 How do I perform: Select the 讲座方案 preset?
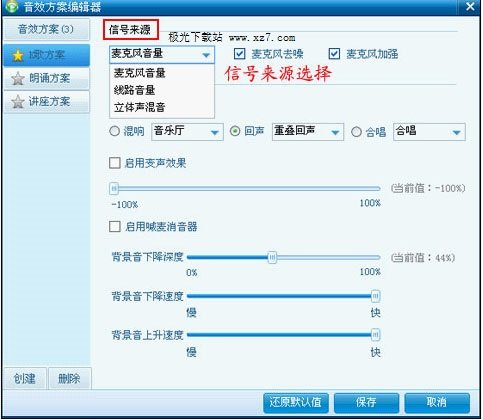coord(47,102)
